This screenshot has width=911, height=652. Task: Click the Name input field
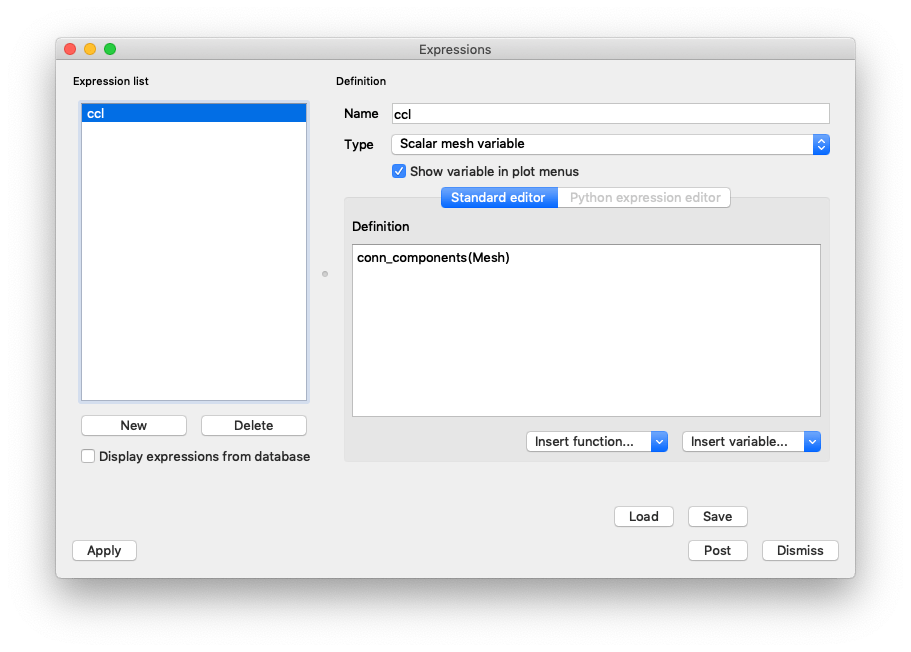[611, 113]
